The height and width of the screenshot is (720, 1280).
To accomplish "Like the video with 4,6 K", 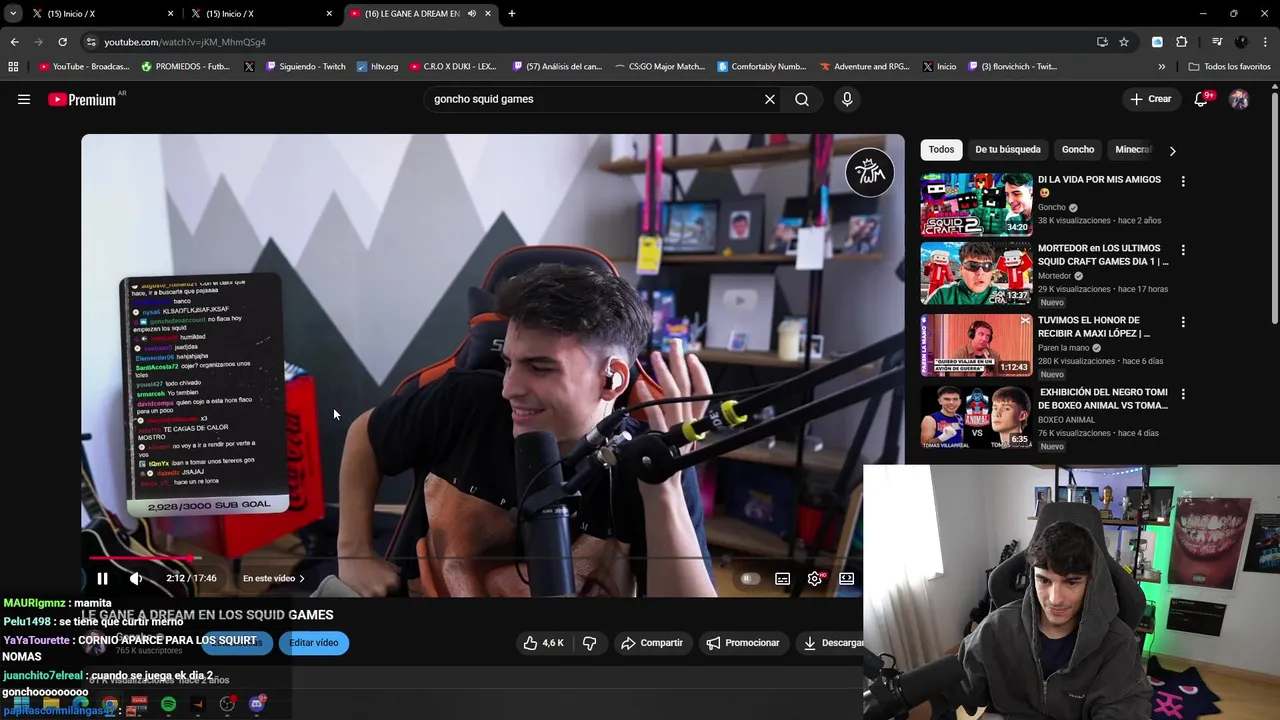I will 544,643.
